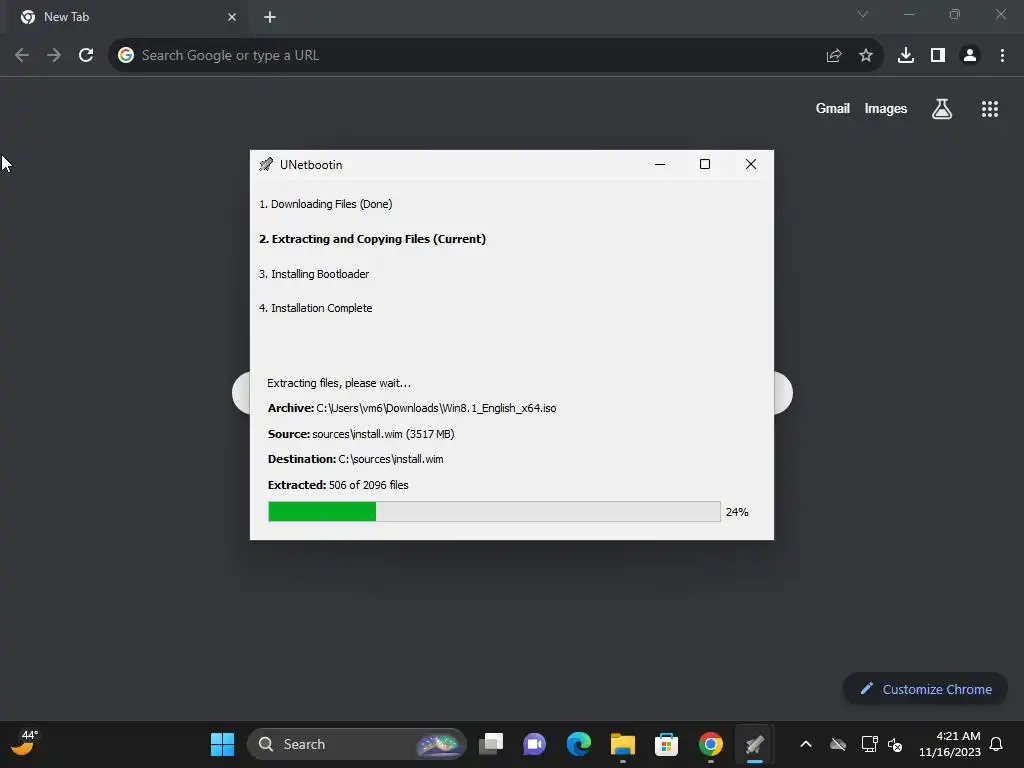Select Extracting and Copying Files (Current) step

coord(372,239)
